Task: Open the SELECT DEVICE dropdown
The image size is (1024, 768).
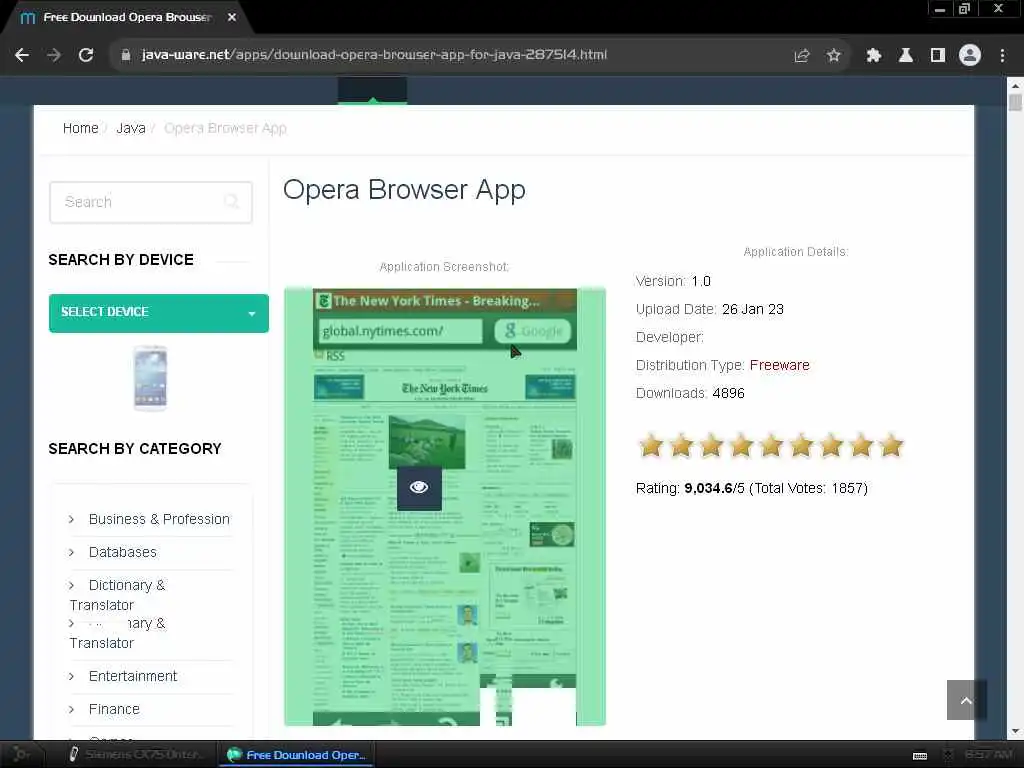Action: [x=159, y=313]
